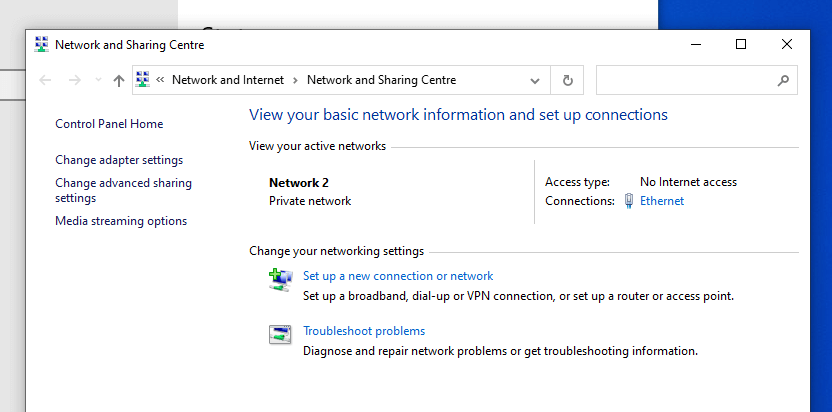Select the Network and Sharing Centre breadcrumb
The width and height of the screenshot is (832, 412).
point(381,80)
